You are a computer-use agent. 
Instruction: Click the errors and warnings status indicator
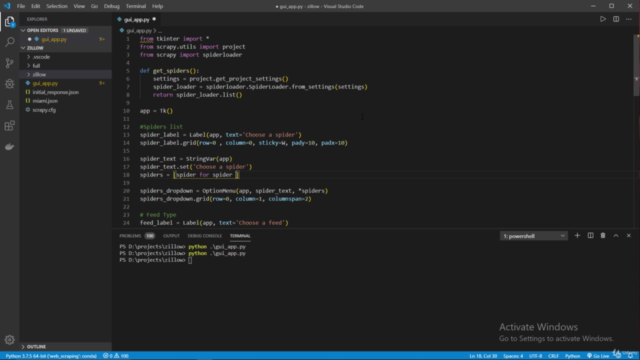point(116,356)
